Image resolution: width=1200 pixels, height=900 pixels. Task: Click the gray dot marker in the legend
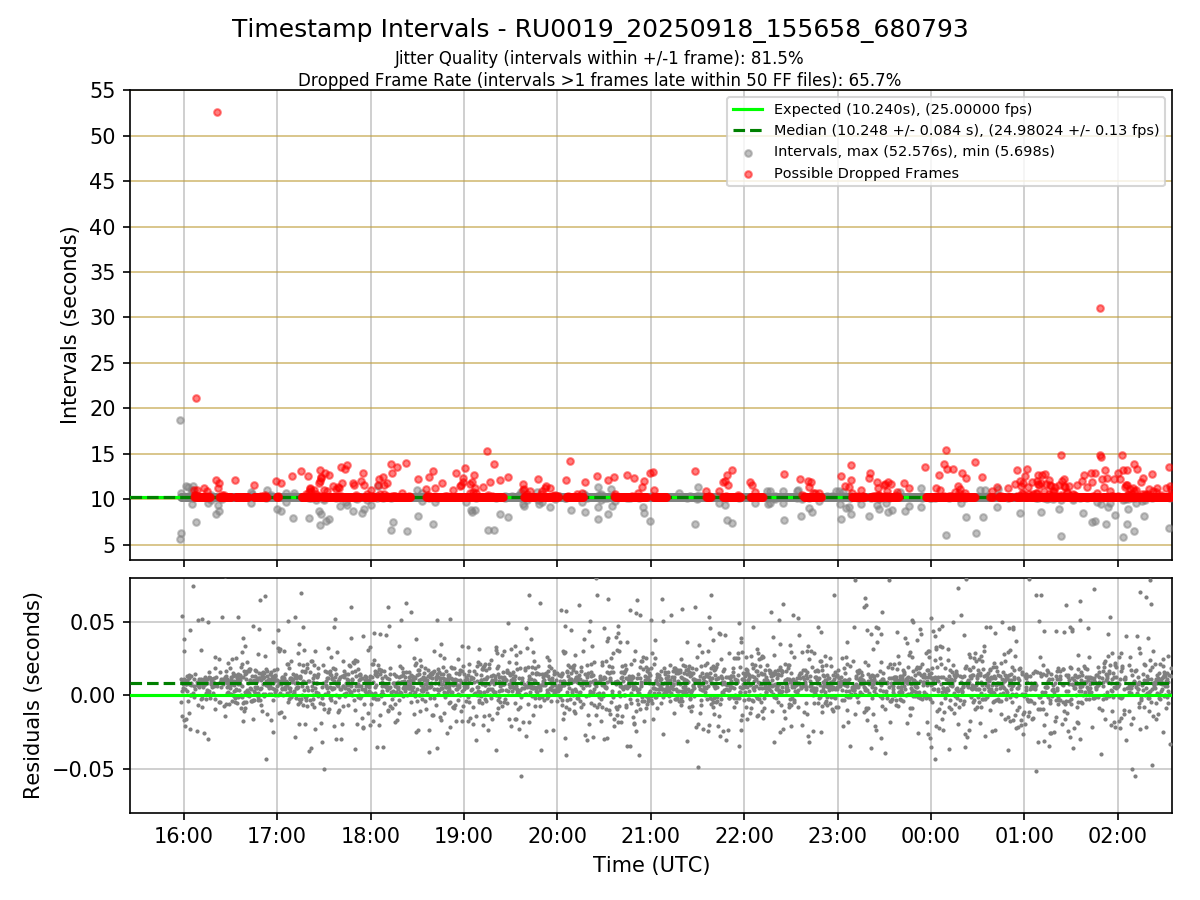tap(749, 152)
